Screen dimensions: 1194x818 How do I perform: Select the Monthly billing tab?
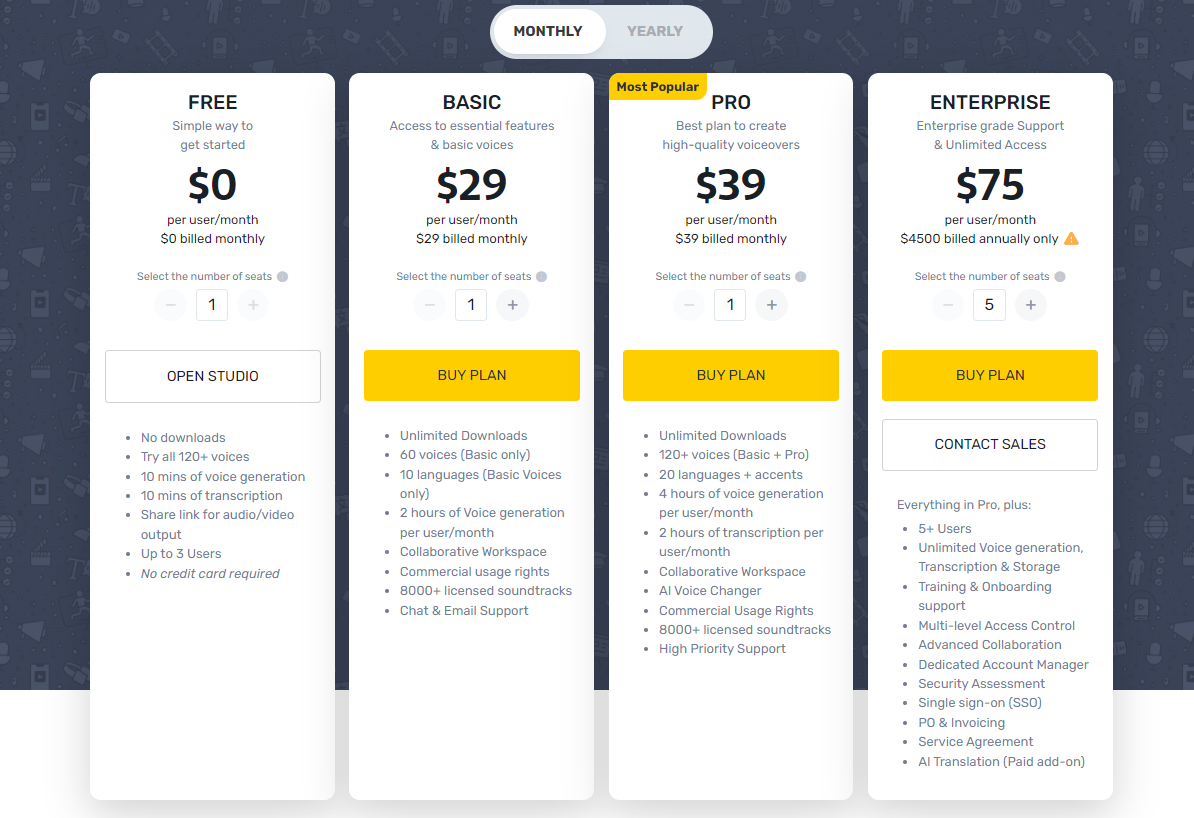(548, 31)
